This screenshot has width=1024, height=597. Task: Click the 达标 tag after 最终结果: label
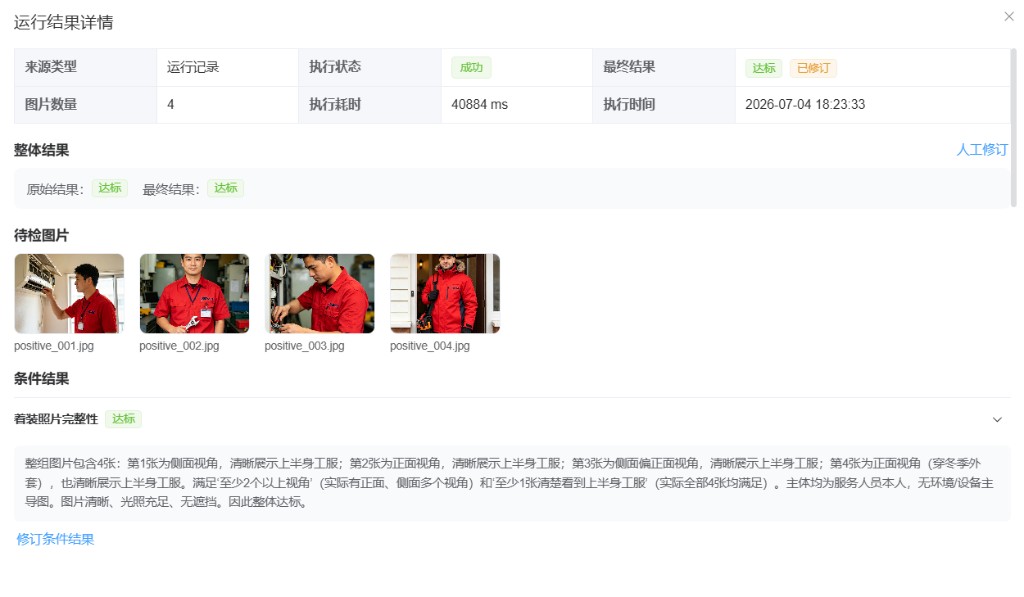[225, 188]
